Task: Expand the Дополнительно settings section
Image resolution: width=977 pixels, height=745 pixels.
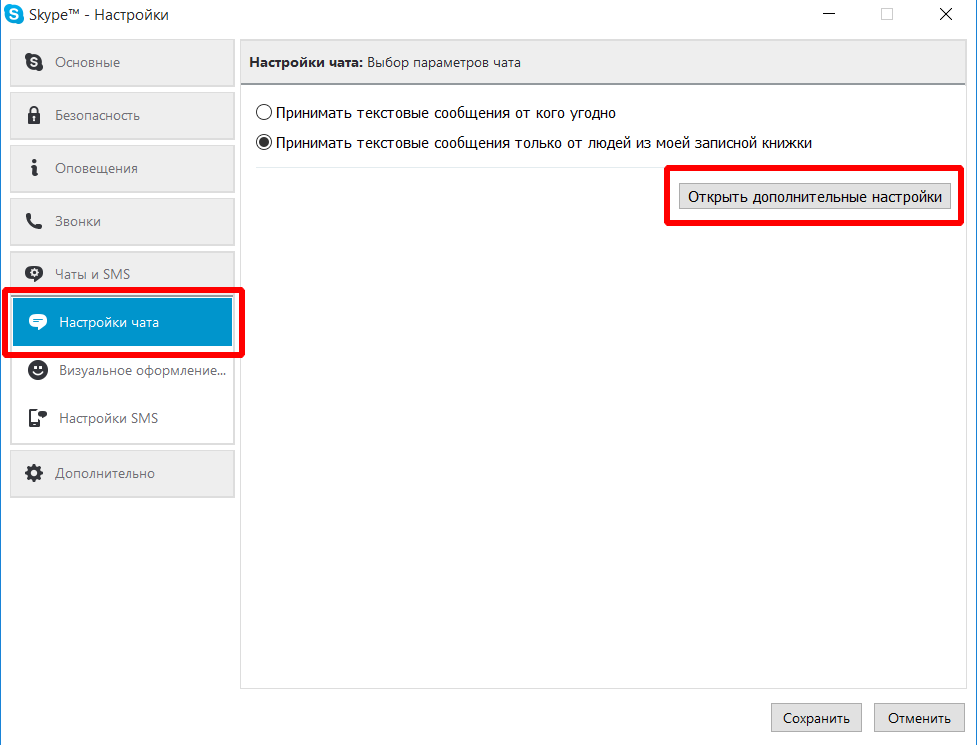Action: [122, 473]
